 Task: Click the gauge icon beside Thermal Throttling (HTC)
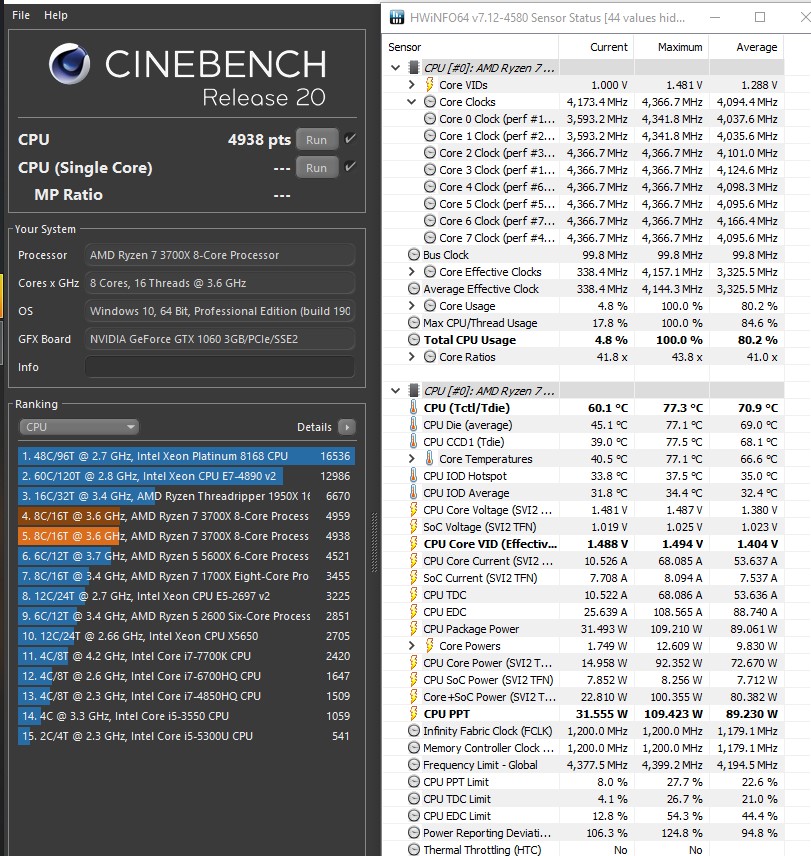click(414, 850)
